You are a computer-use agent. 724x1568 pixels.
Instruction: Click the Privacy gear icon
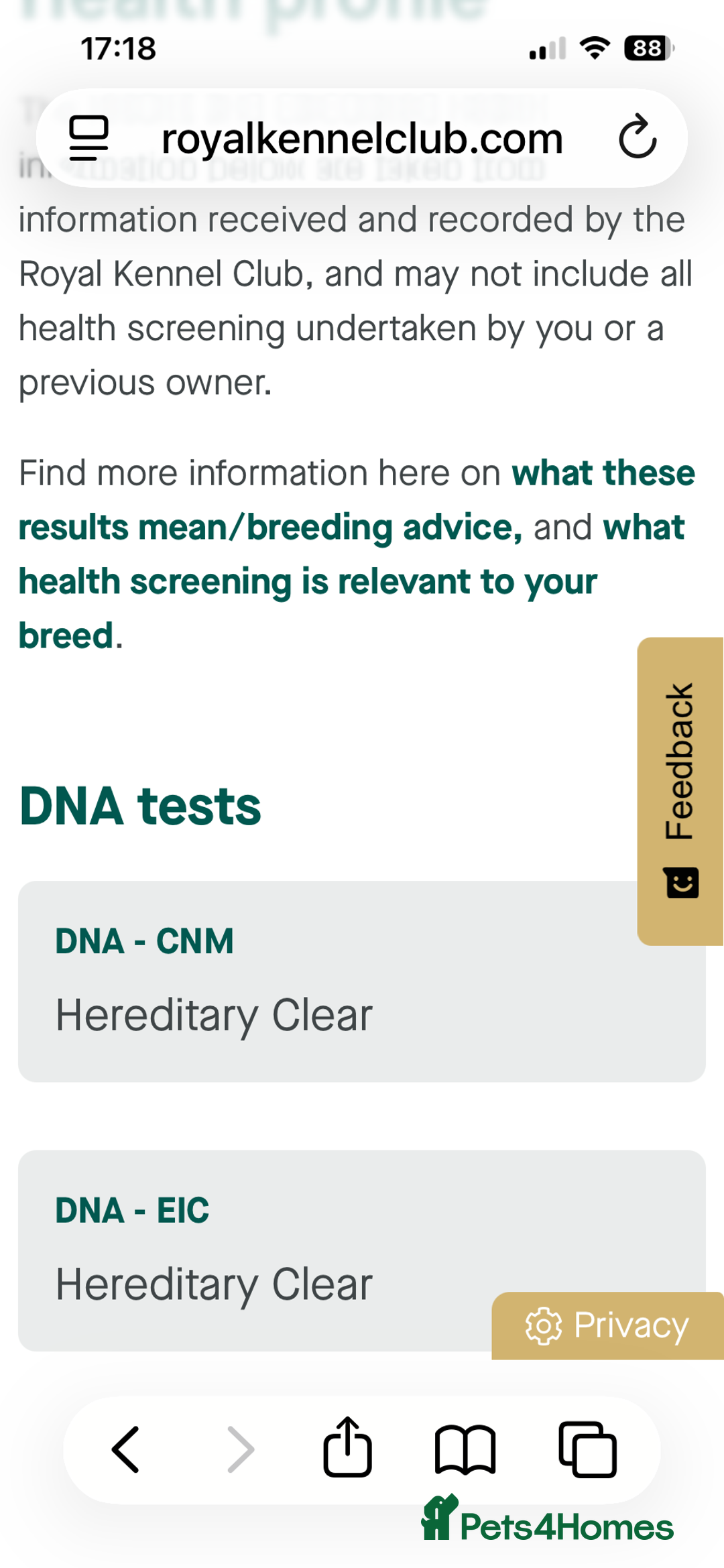tap(543, 1326)
